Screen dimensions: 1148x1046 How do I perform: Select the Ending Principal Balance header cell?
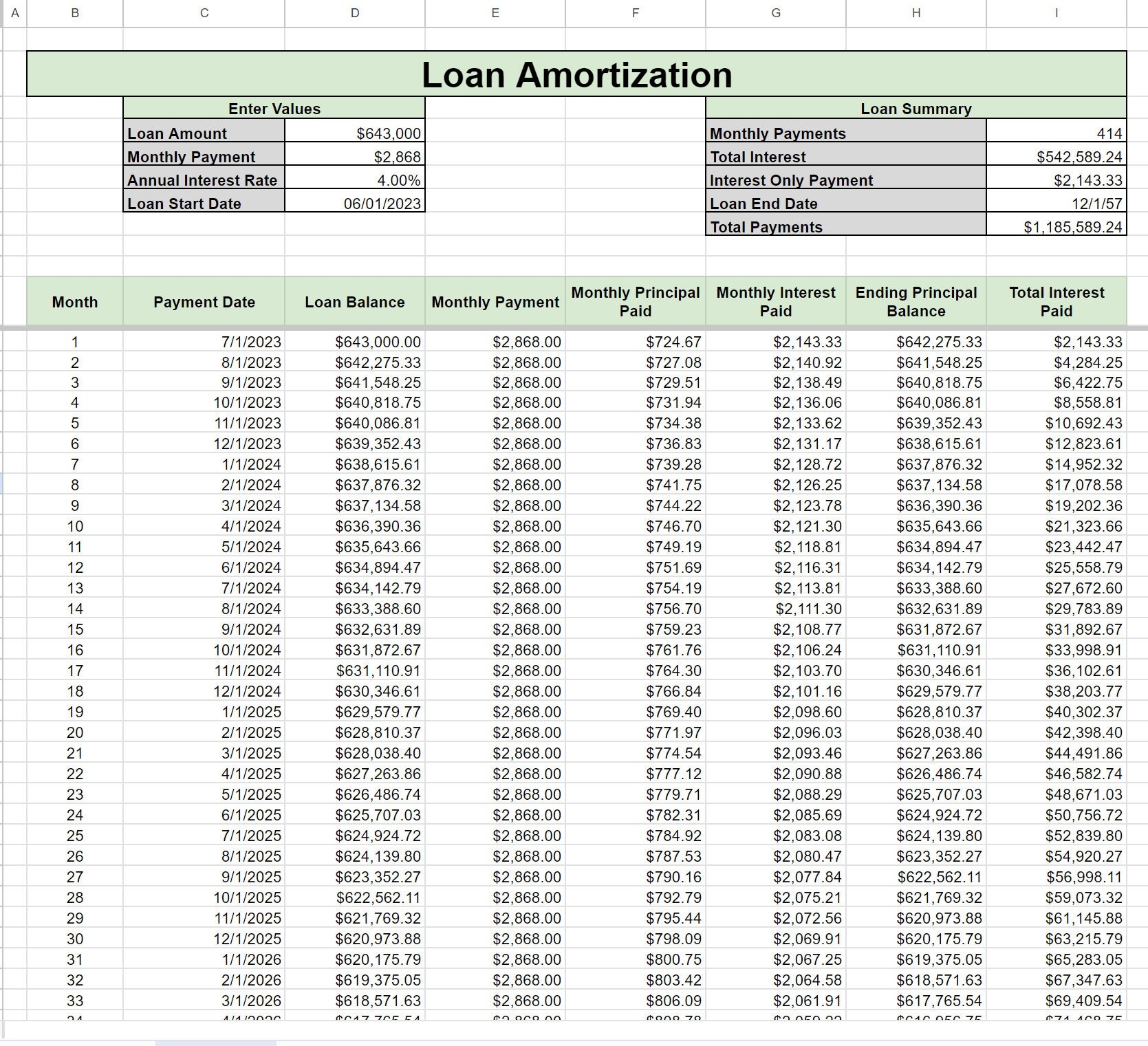916,301
